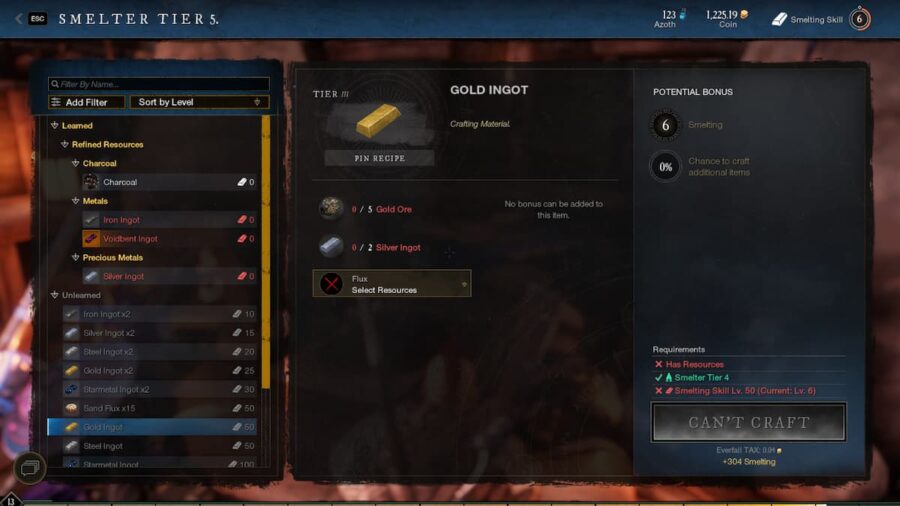
Task: Click the Smelting Skill level 6 badge
Action: pyautogui.click(x=859, y=19)
